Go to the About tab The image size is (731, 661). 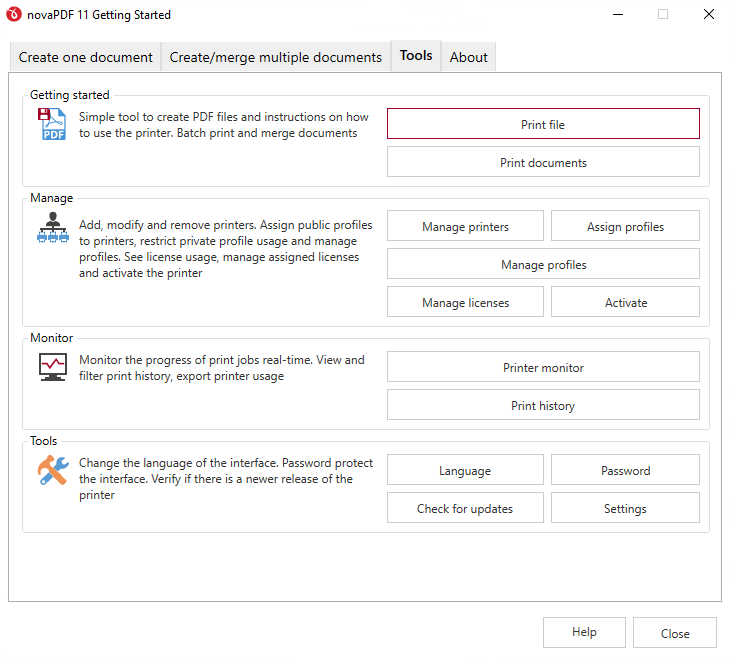pos(469,57)
